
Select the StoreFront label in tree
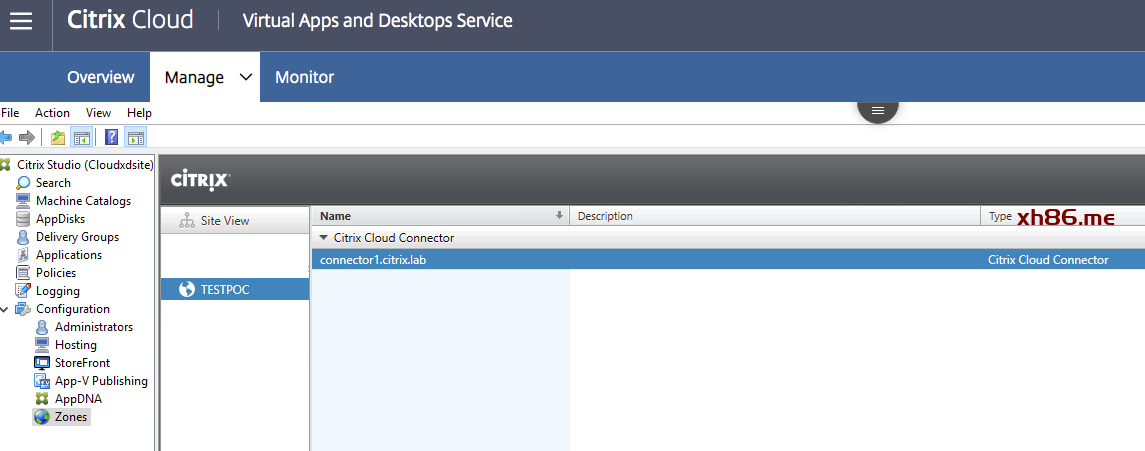click(83, 363)
